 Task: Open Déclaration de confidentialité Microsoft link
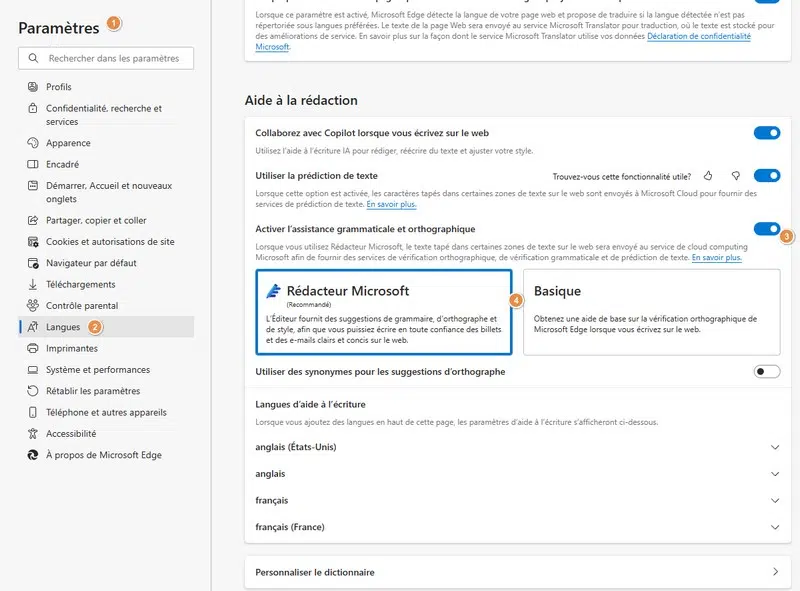click(698, 36)
